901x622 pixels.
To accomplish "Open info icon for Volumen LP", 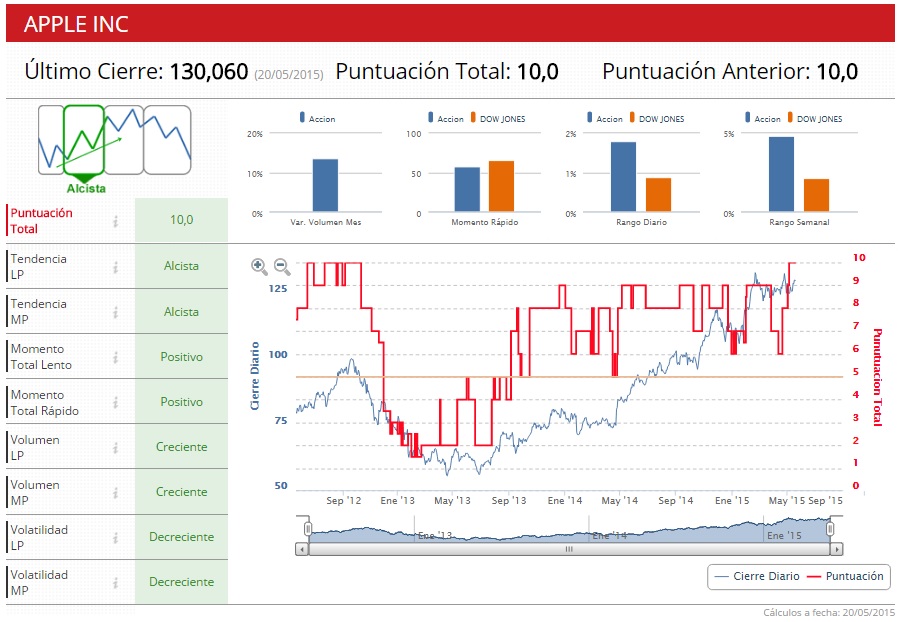I will pos(115,447).
